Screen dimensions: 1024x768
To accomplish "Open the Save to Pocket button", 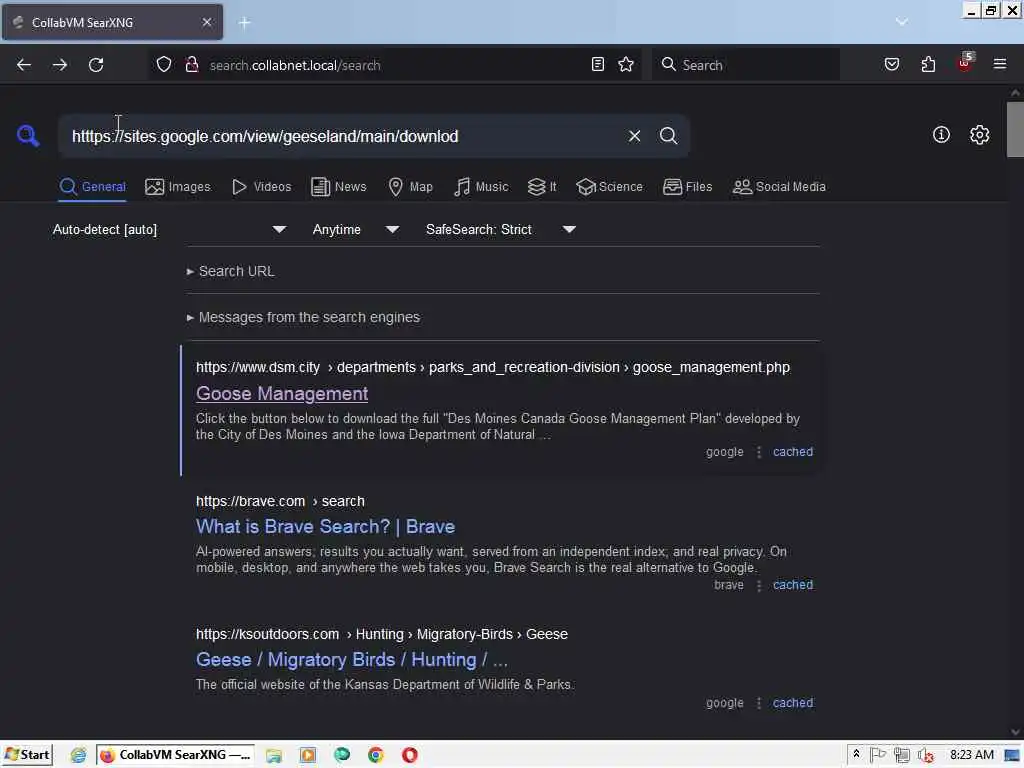I will pos(892,65).
